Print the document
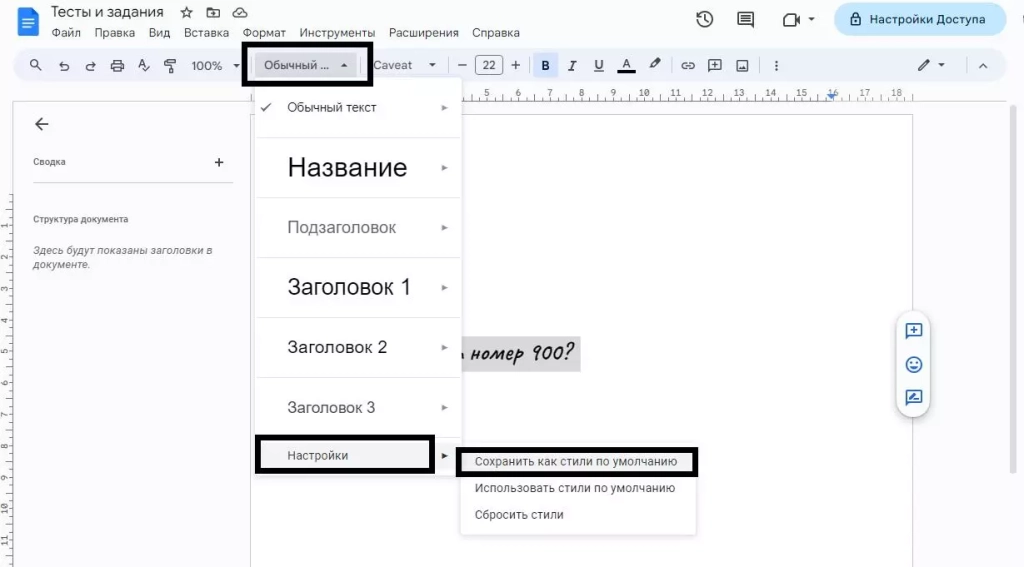 117,65
